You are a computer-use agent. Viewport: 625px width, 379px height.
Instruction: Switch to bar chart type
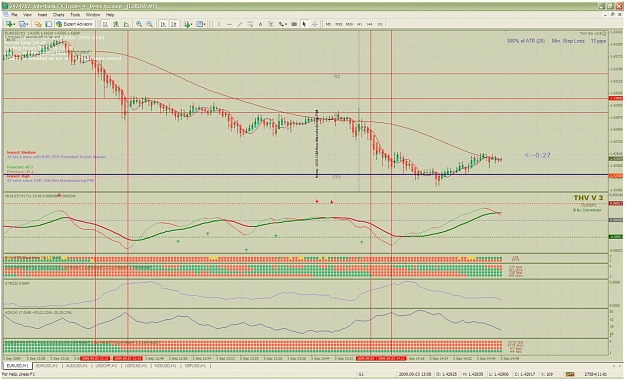(x=105, y=24)
